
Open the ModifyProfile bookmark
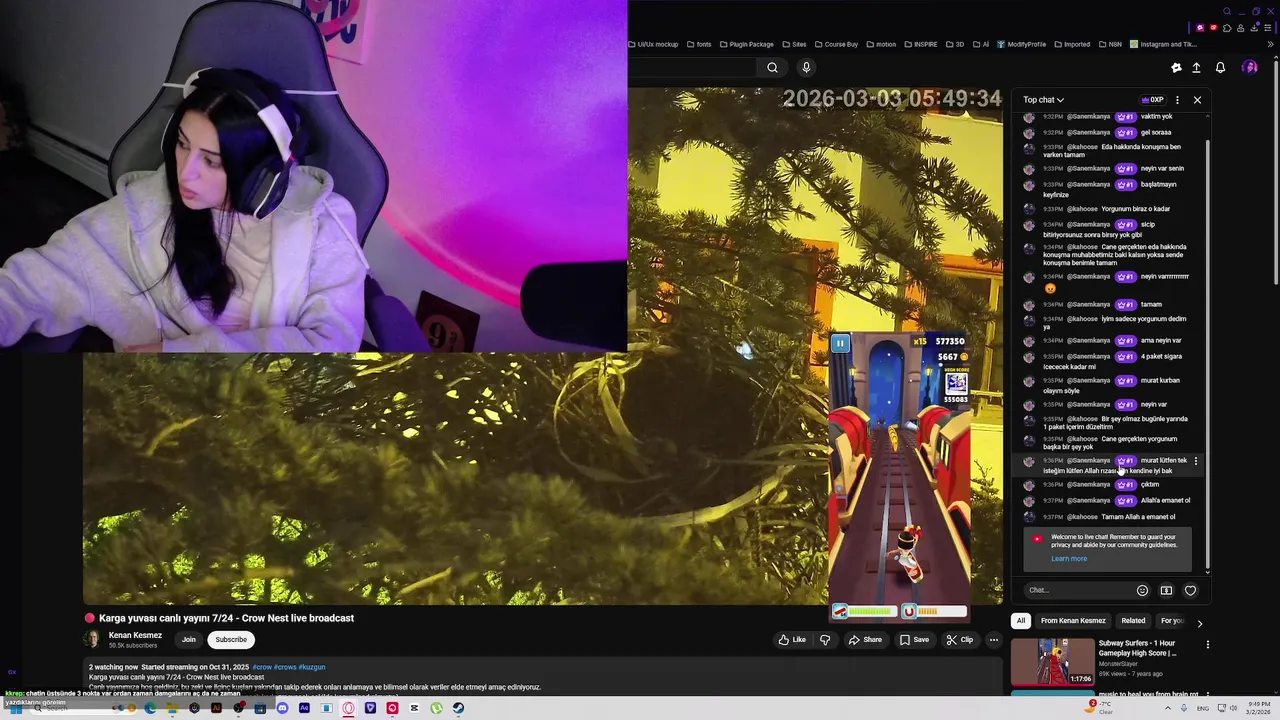click(1021, 44)
